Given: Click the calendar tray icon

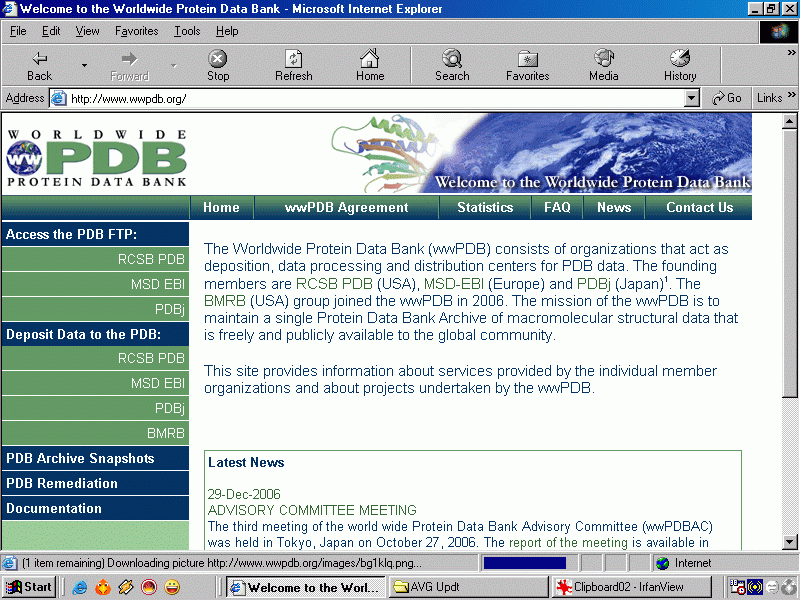Looking at the screenshot, I should pos(737,587).
